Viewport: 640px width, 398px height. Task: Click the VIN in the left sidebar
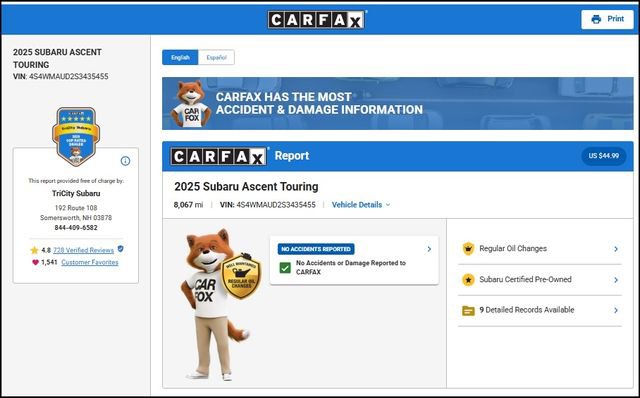pos(61,76)
